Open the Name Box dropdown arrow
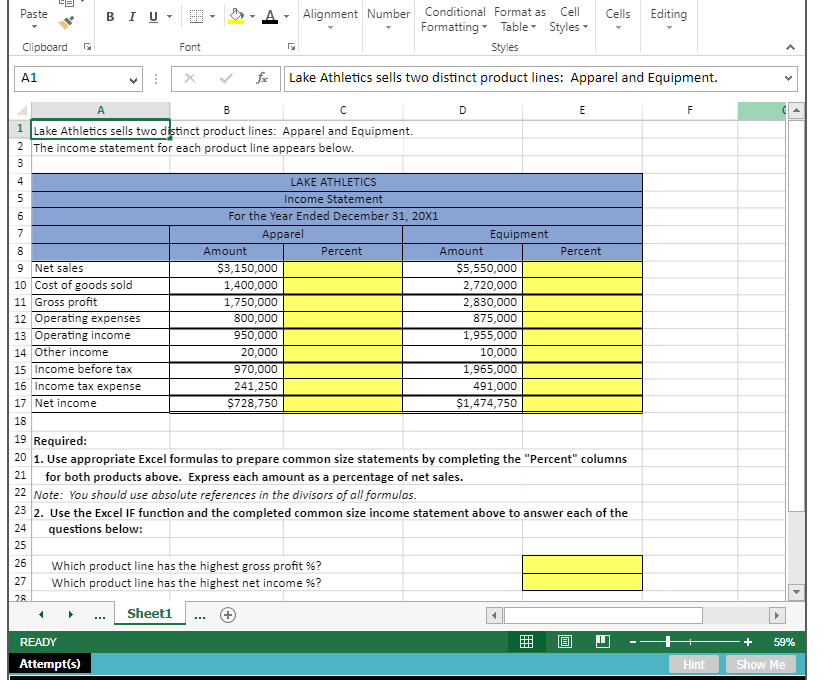This screenshot has height=680, width=825. (x=134, y=80)
